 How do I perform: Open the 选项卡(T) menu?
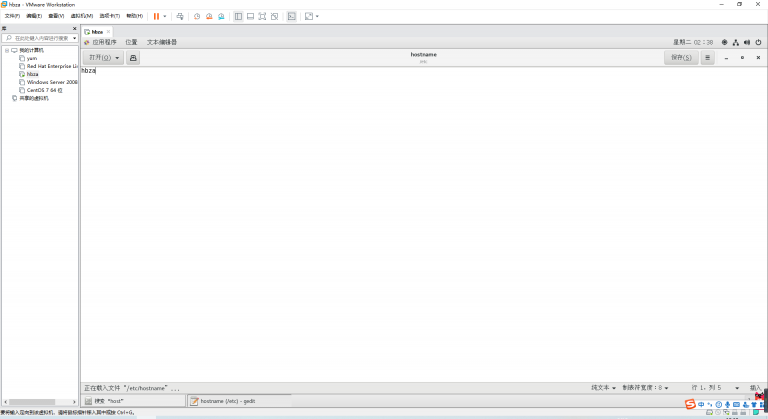pos(109,16)
